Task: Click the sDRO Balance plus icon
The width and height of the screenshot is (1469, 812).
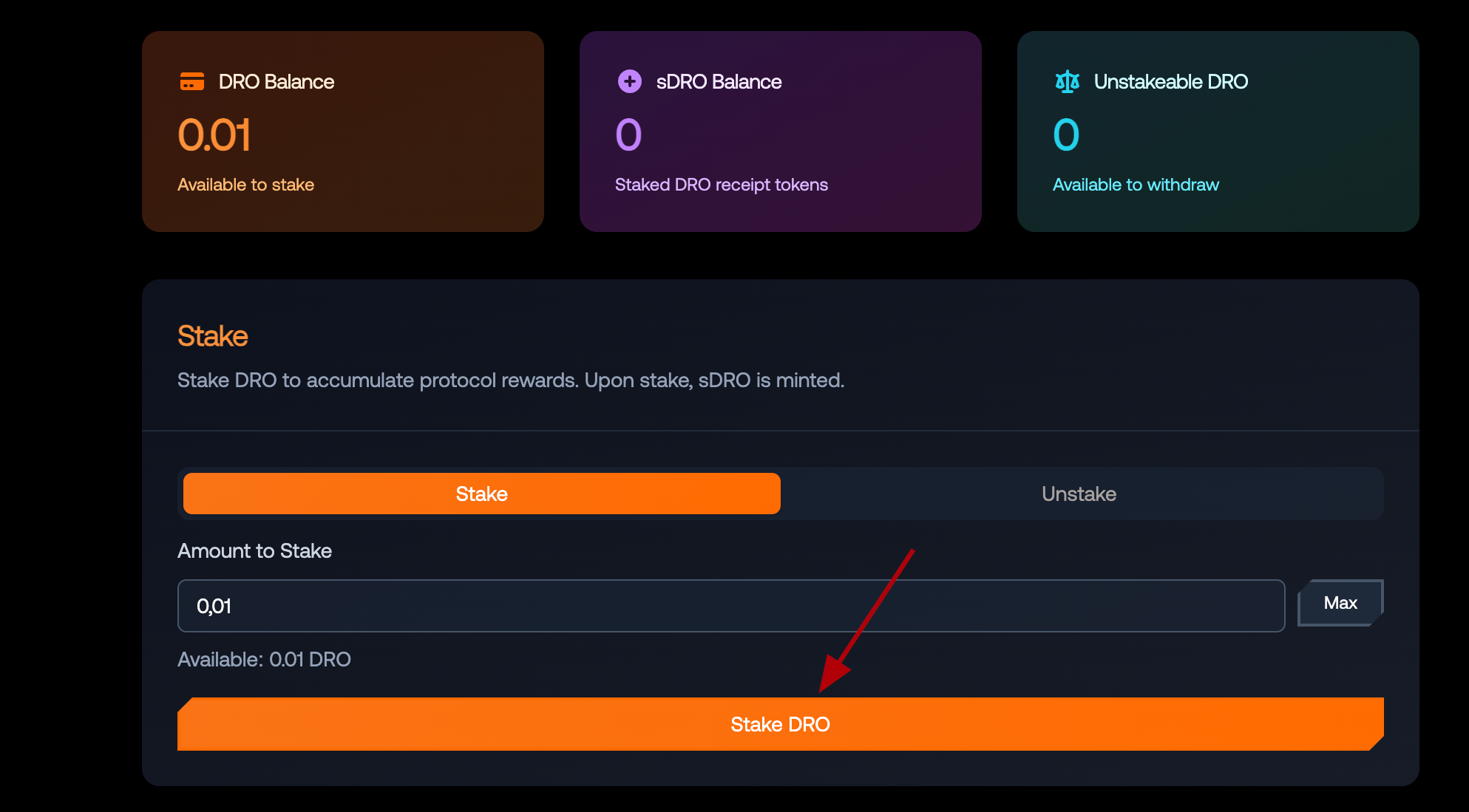Action: 629,81
